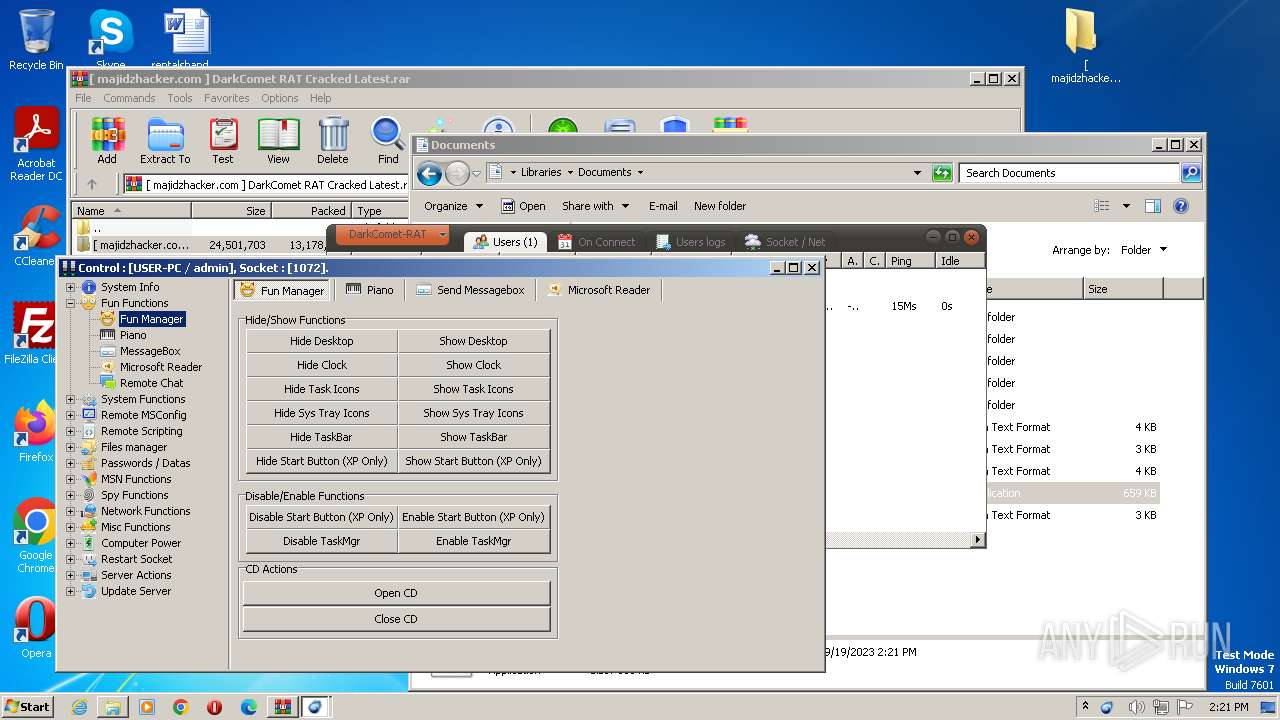Image resolution: width=1280 pixels, height=720 pixels.
Task: Click Open CD button
Action: (396, 593)
